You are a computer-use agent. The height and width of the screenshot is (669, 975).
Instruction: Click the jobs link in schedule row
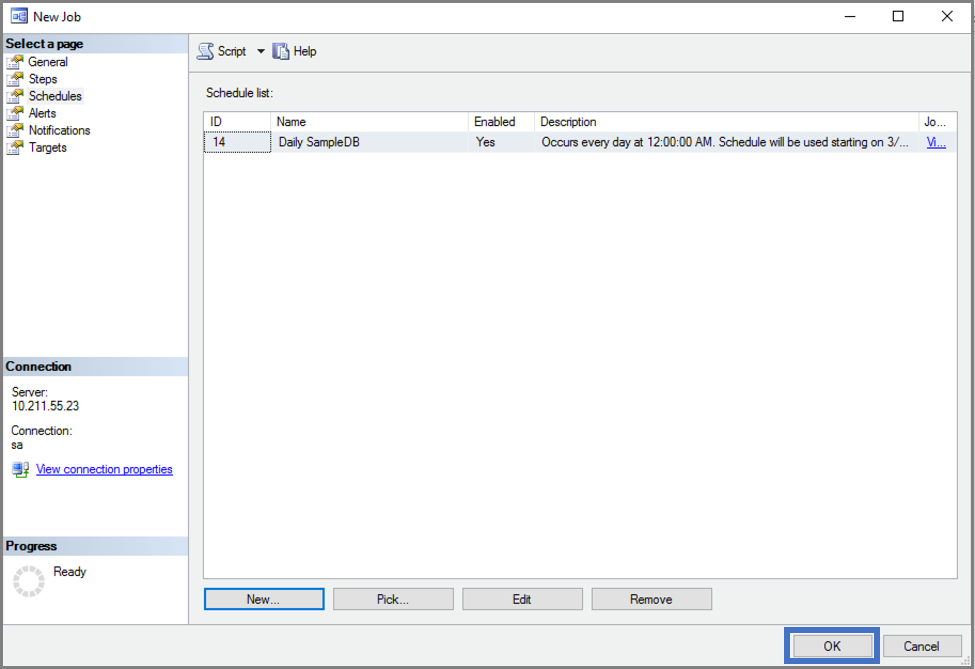point(935,142)
